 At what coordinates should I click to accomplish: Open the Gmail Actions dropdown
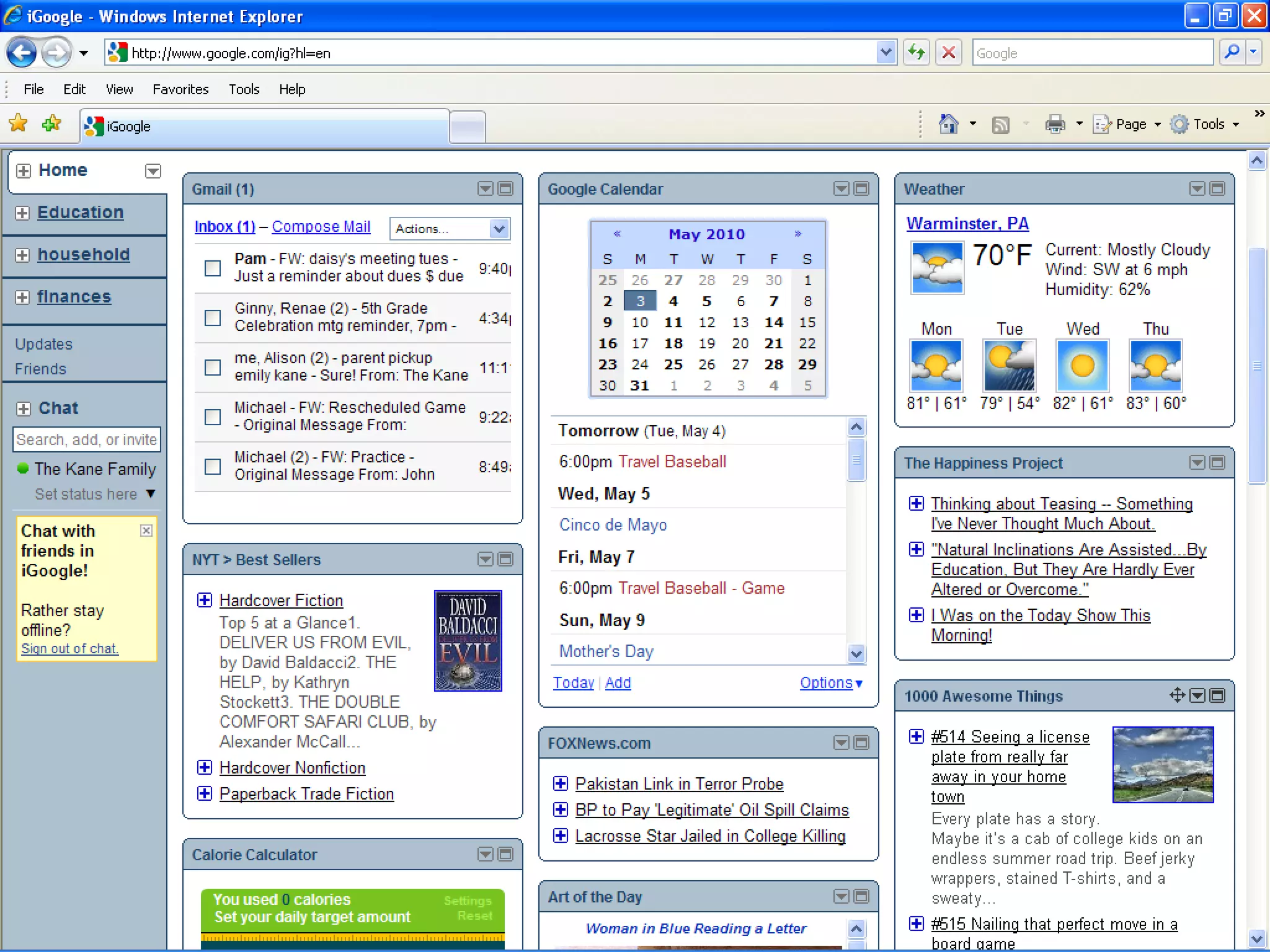[450, 229]
